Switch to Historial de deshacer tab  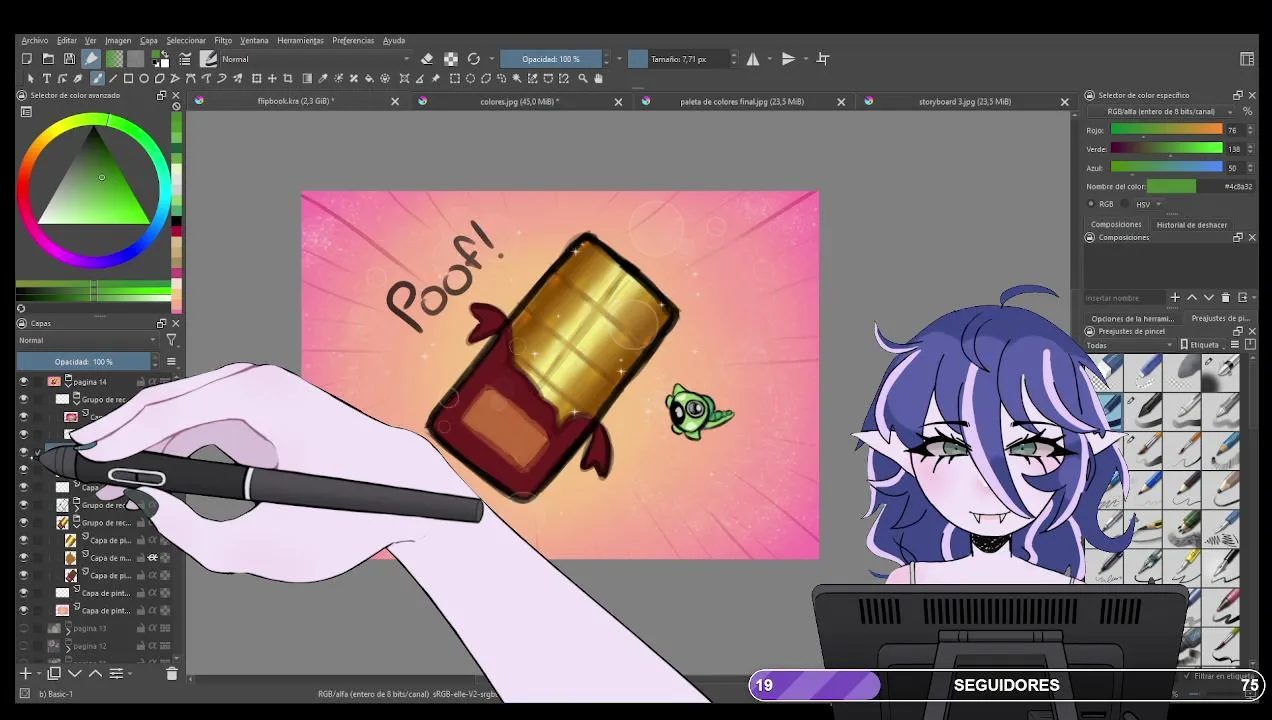click(1192, 225)
